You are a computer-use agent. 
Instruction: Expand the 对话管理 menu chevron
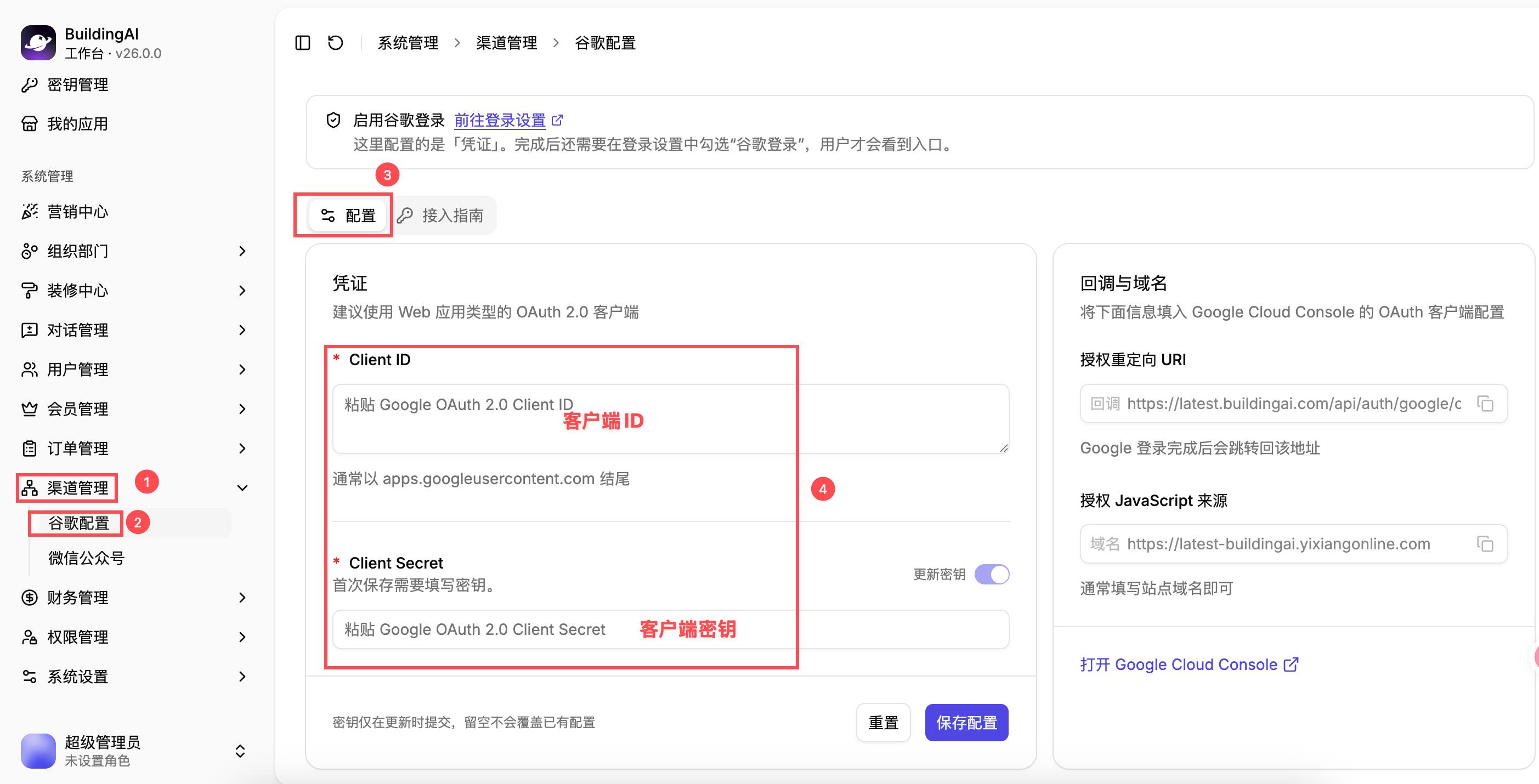[x=242, y=330]
